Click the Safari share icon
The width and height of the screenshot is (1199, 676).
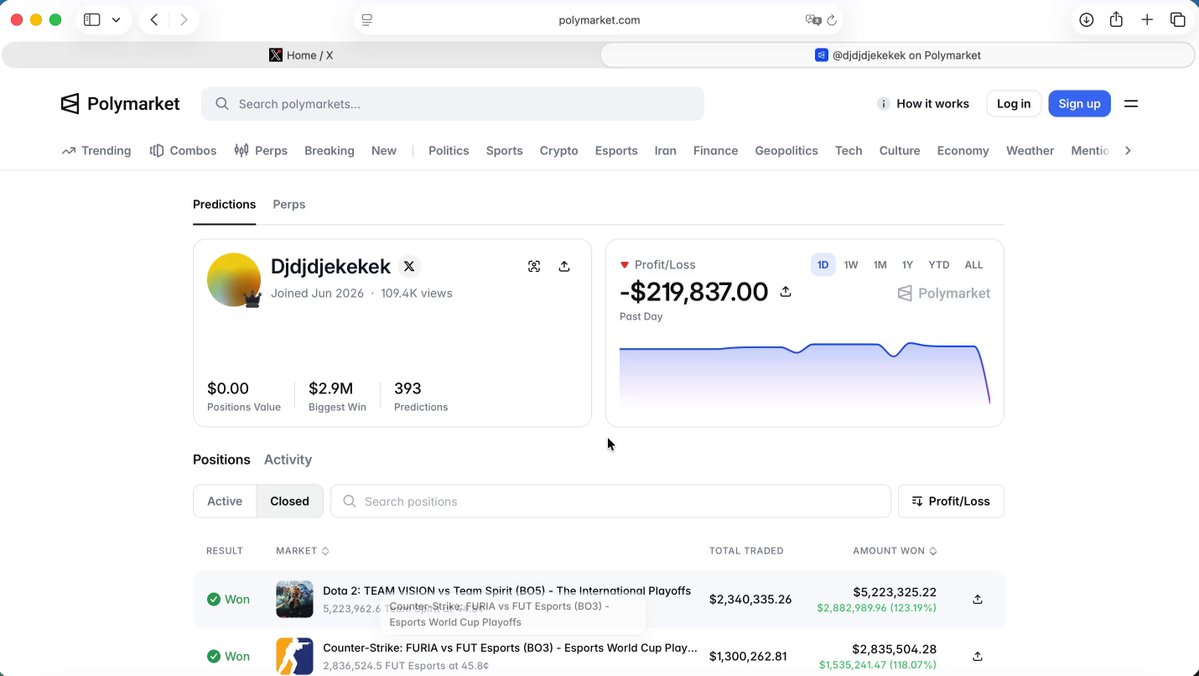coord(1116,20)
